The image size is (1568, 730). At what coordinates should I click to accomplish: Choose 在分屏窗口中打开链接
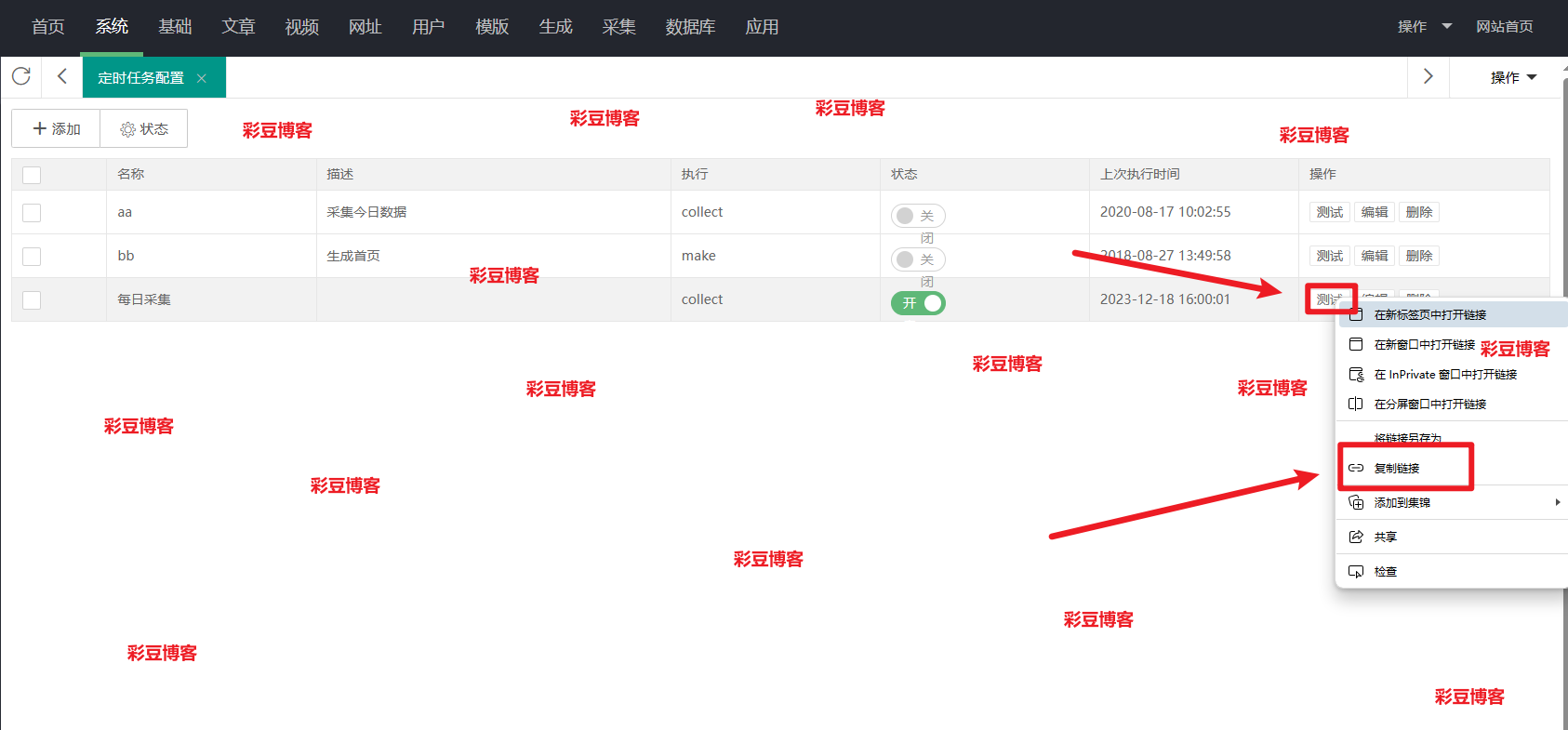click(x=1454, y=404)
